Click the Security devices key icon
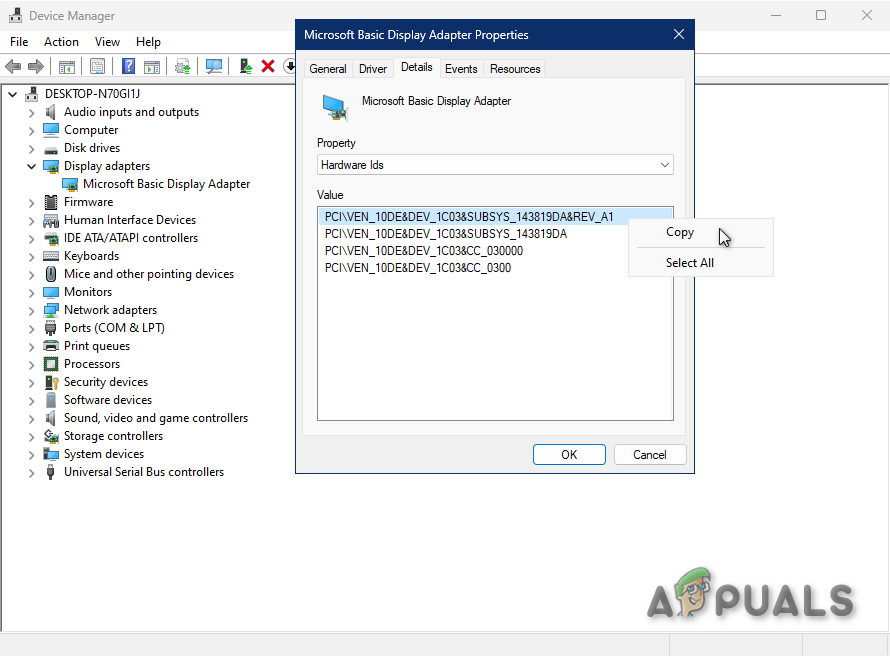The width and height of the screenshot is (890, 656). tap(51, 382)
